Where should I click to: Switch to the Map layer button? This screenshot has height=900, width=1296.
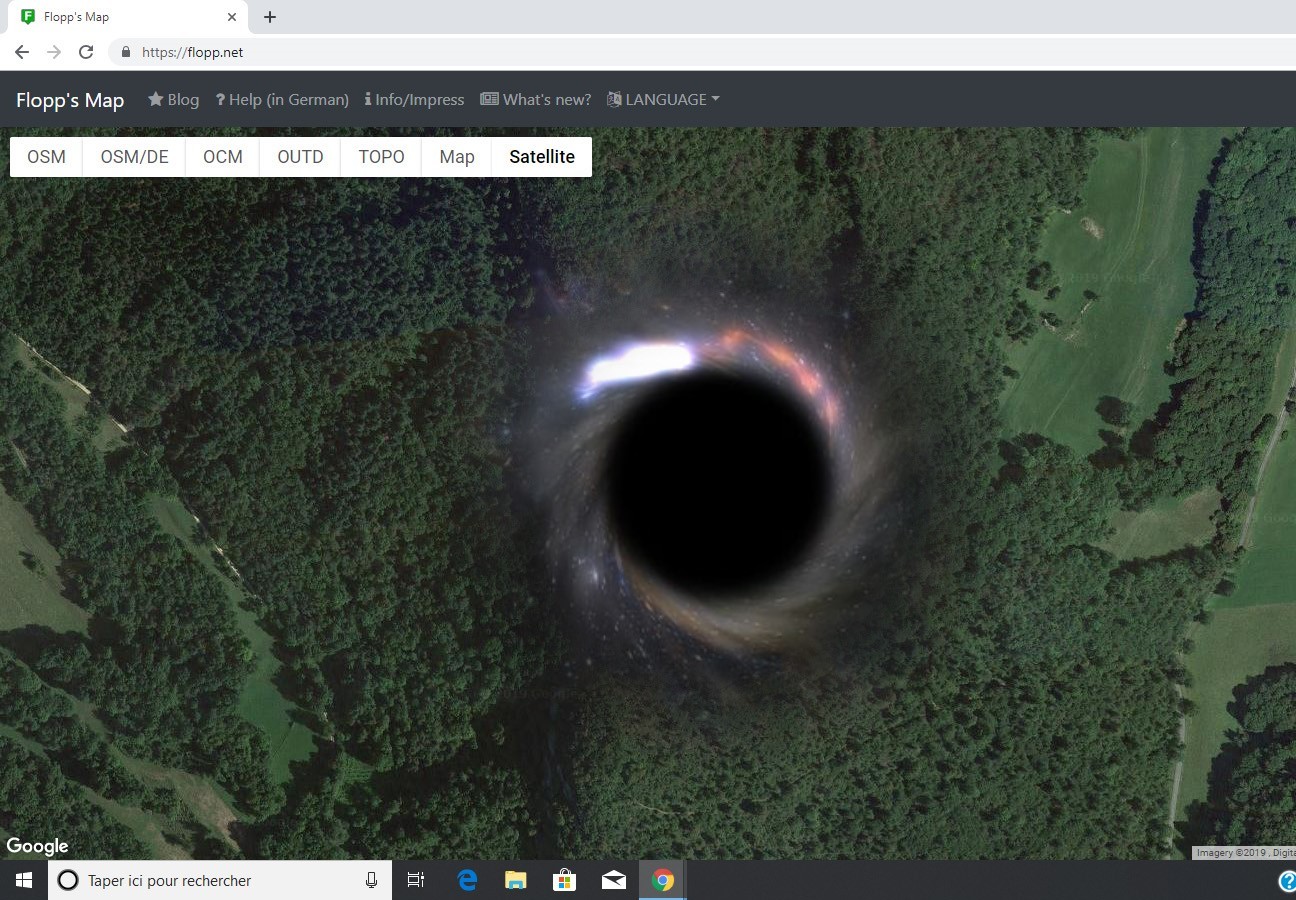pos(457,157)
